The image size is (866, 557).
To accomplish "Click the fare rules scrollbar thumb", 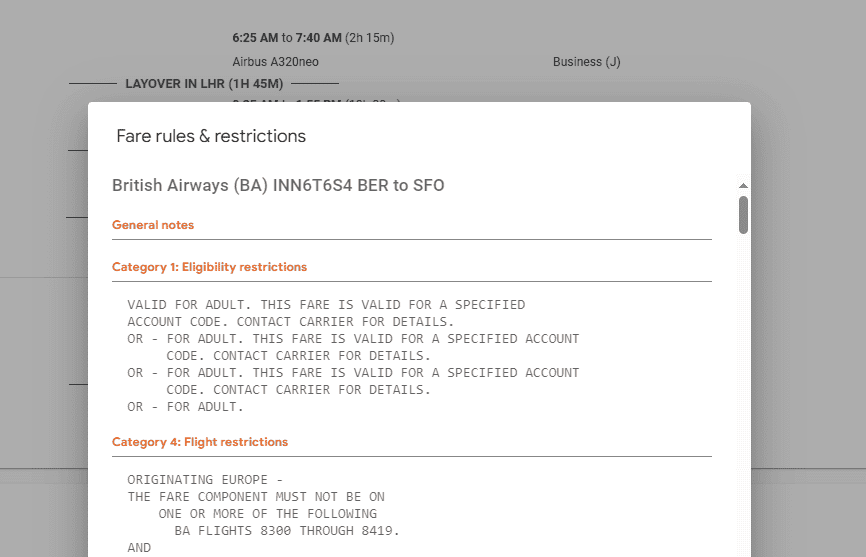I will point(743,214).
